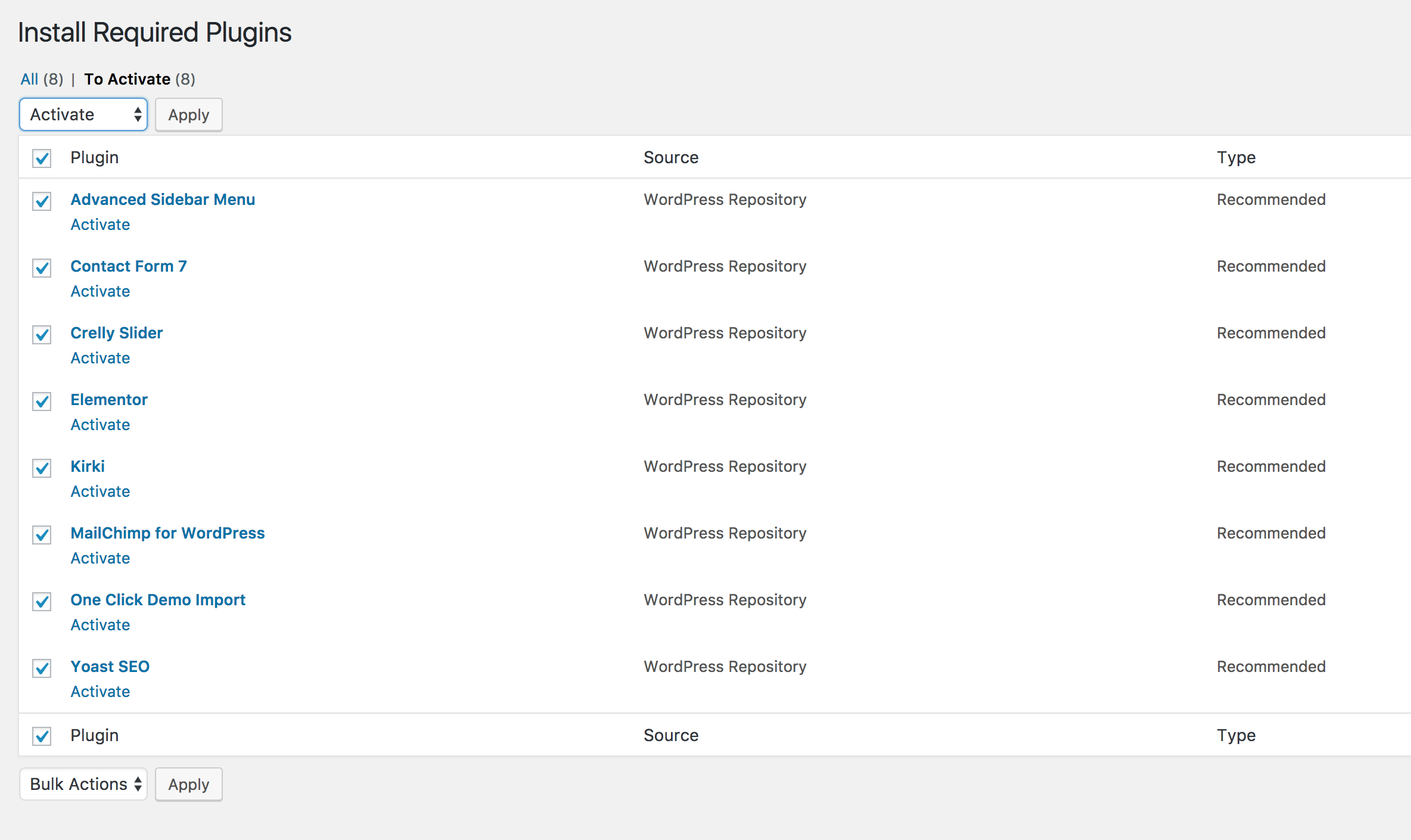
Task: Uncheck the Advanced Sidebar Menu checkbox
Action: (x=42, y=201)
